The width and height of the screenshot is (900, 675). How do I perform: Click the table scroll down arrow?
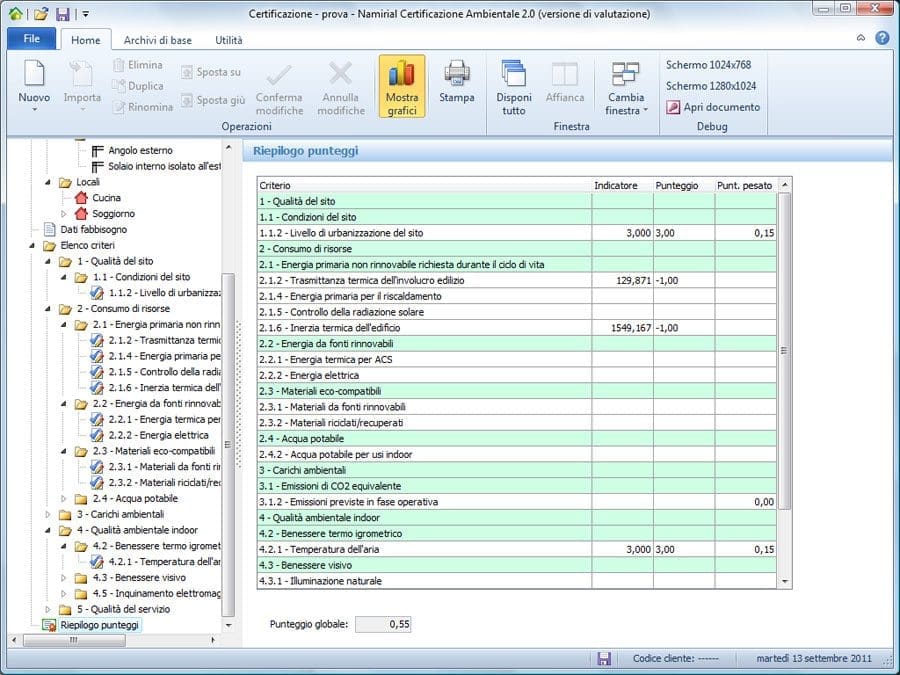tap(784, 581)
